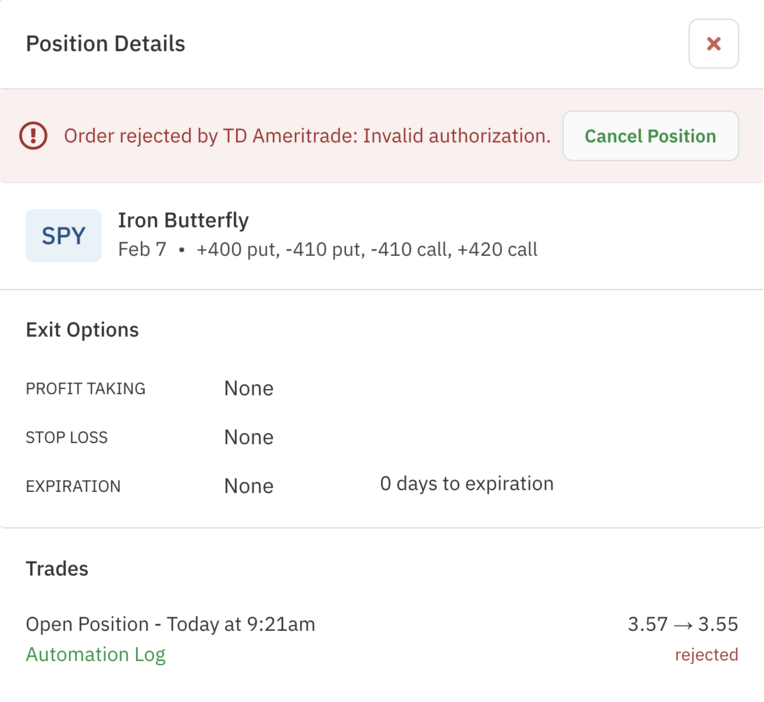
Task: Click the 0 days to expiration text
Action: coord(466,484)
